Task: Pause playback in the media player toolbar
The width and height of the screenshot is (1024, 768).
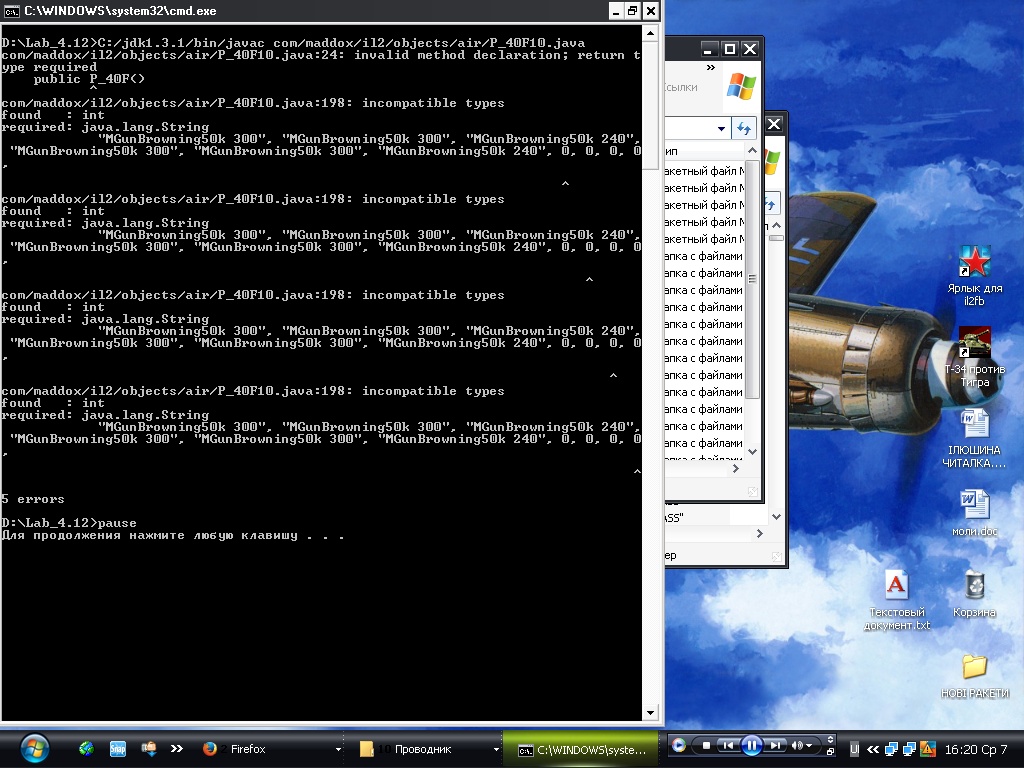Action: pyautogui.click(x=752, y=745)
